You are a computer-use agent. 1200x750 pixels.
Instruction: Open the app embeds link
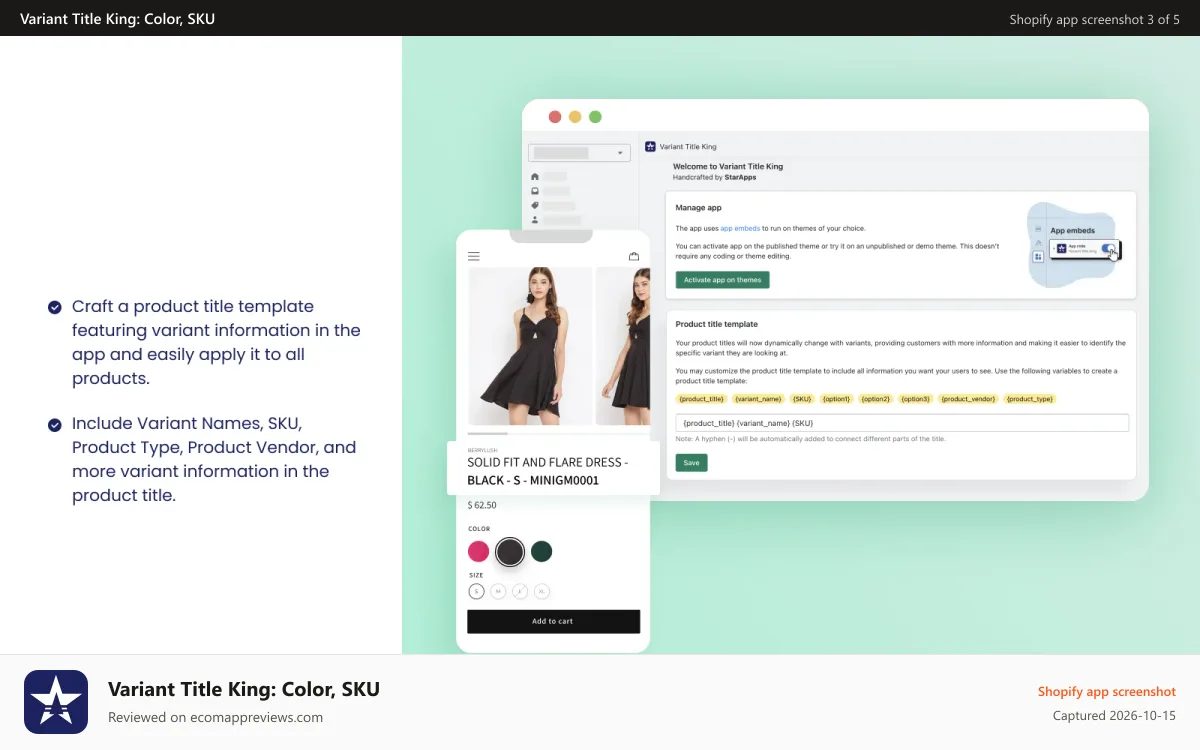click(x=740, y=229)
